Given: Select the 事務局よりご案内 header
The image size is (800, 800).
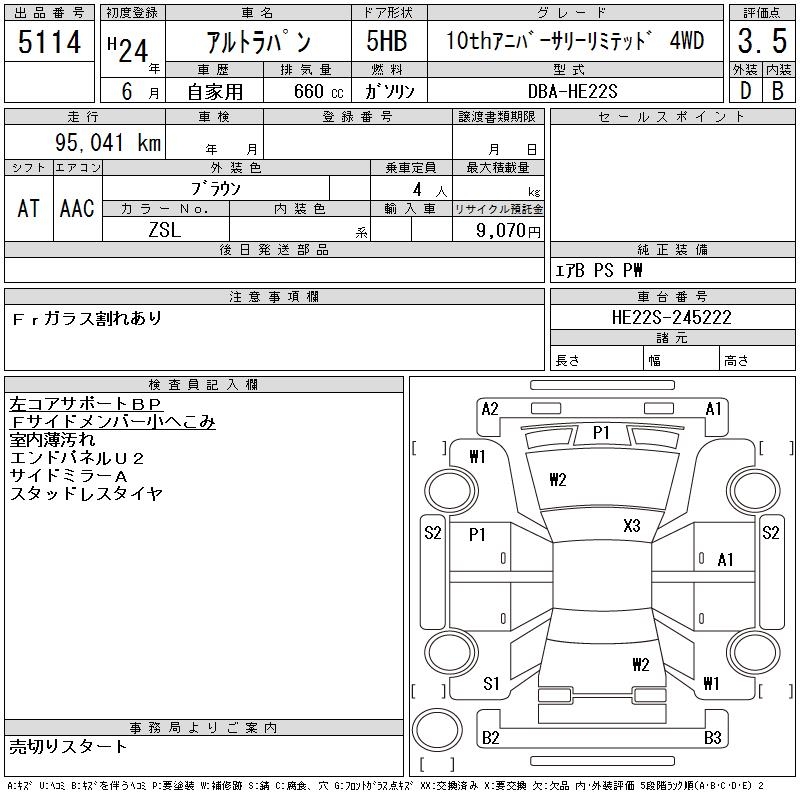Looking at the screenshot, I should tap(203, 728).
